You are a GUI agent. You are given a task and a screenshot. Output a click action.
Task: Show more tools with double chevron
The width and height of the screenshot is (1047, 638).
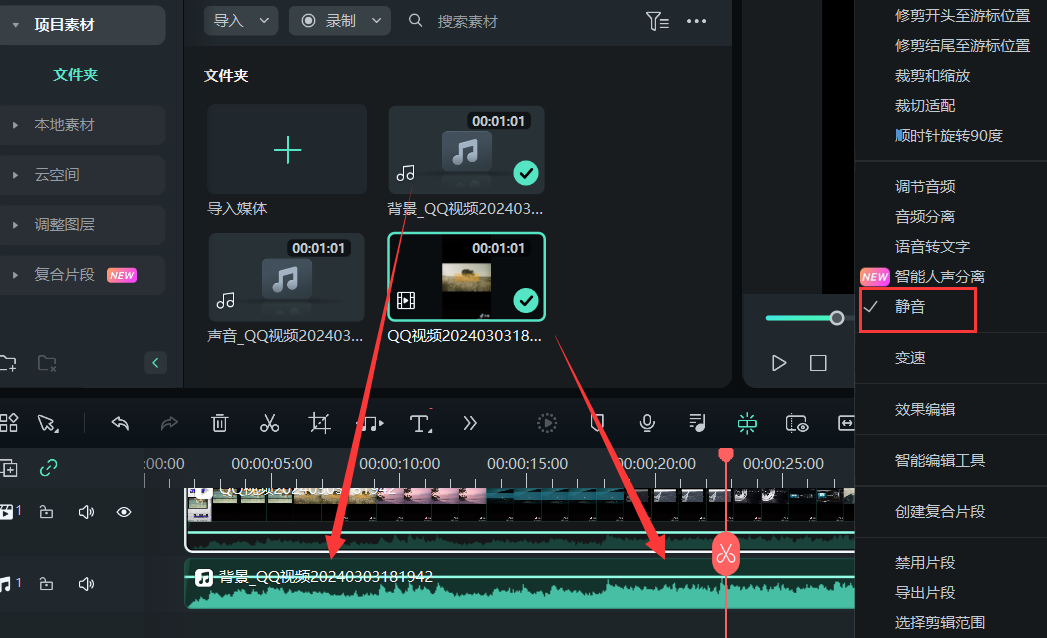pos(470,423)
